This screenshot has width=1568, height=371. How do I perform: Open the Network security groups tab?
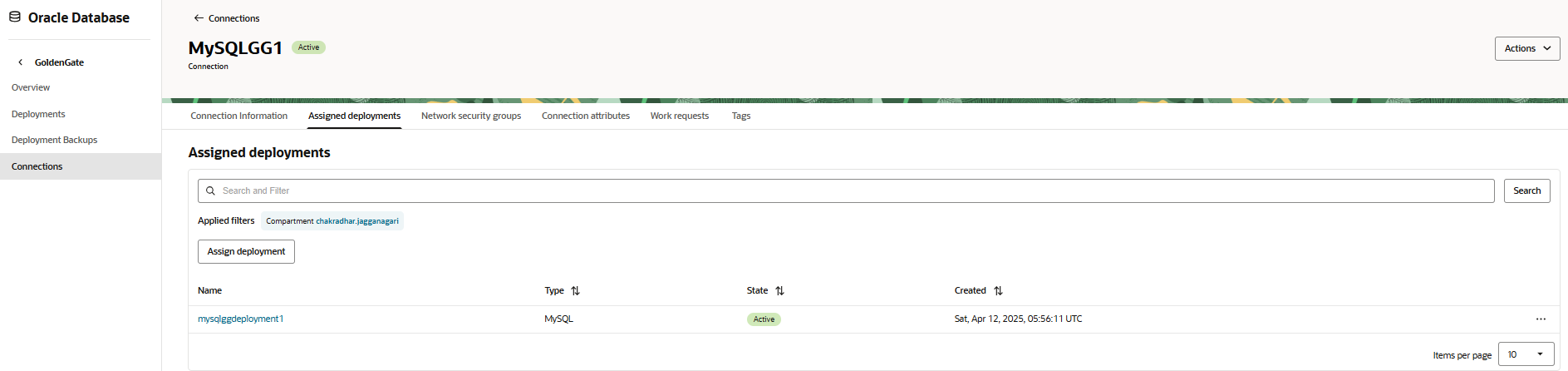(471, 116)
